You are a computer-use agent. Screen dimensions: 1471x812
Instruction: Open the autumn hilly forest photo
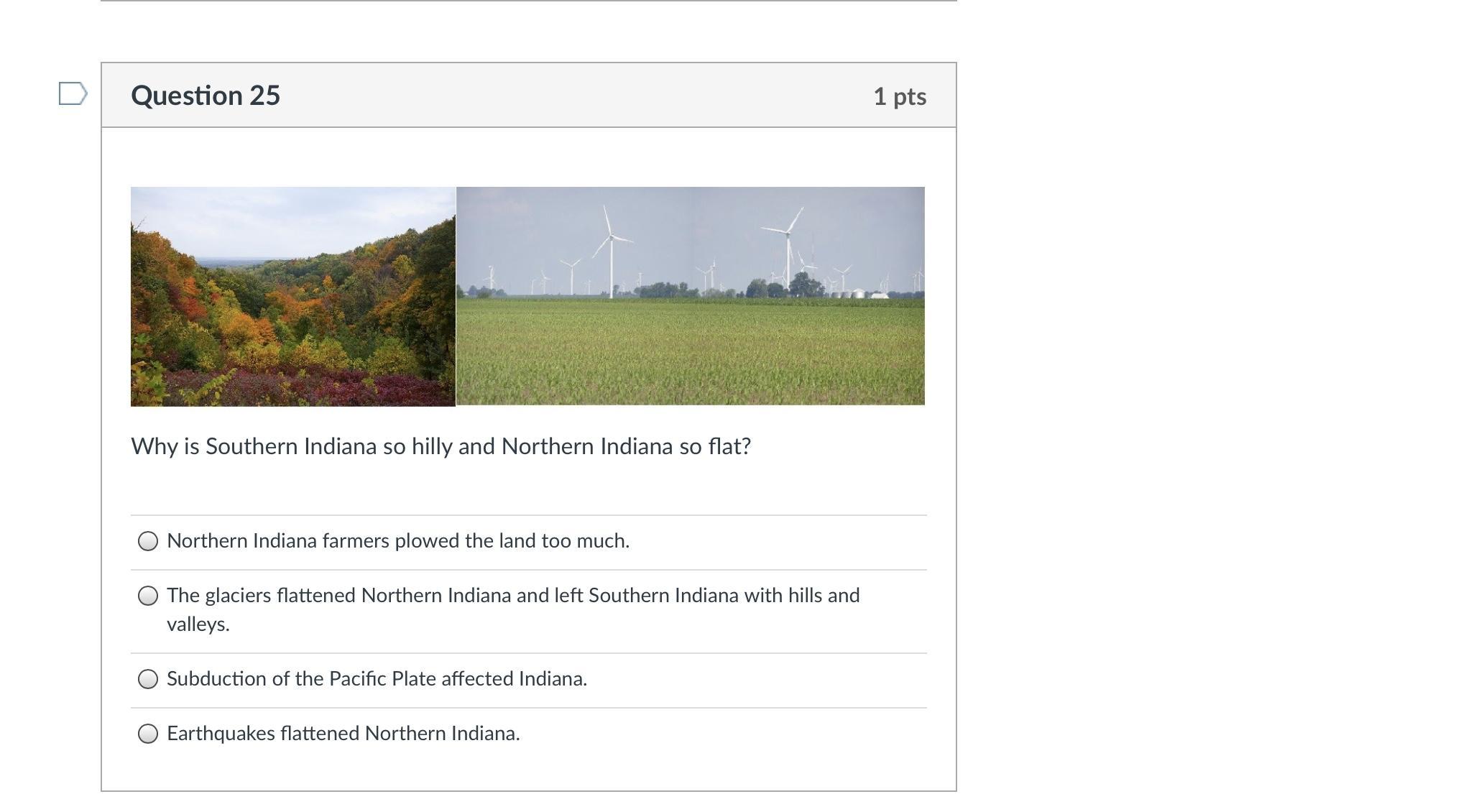(x=293, y=297)
